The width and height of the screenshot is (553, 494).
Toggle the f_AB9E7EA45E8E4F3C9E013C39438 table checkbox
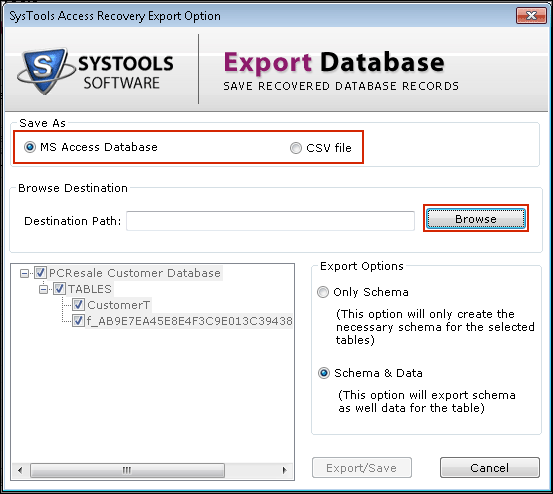tap(78, 321)
